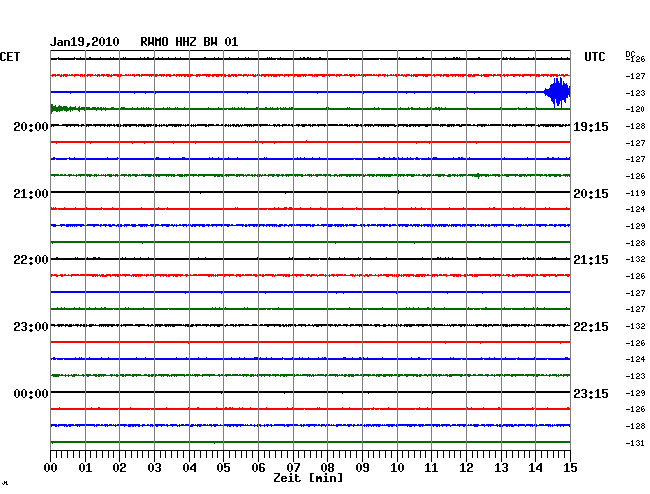Click the 09 minute axis label
Viewport: 650px width, 494px height.
click(x=362, y=468)
